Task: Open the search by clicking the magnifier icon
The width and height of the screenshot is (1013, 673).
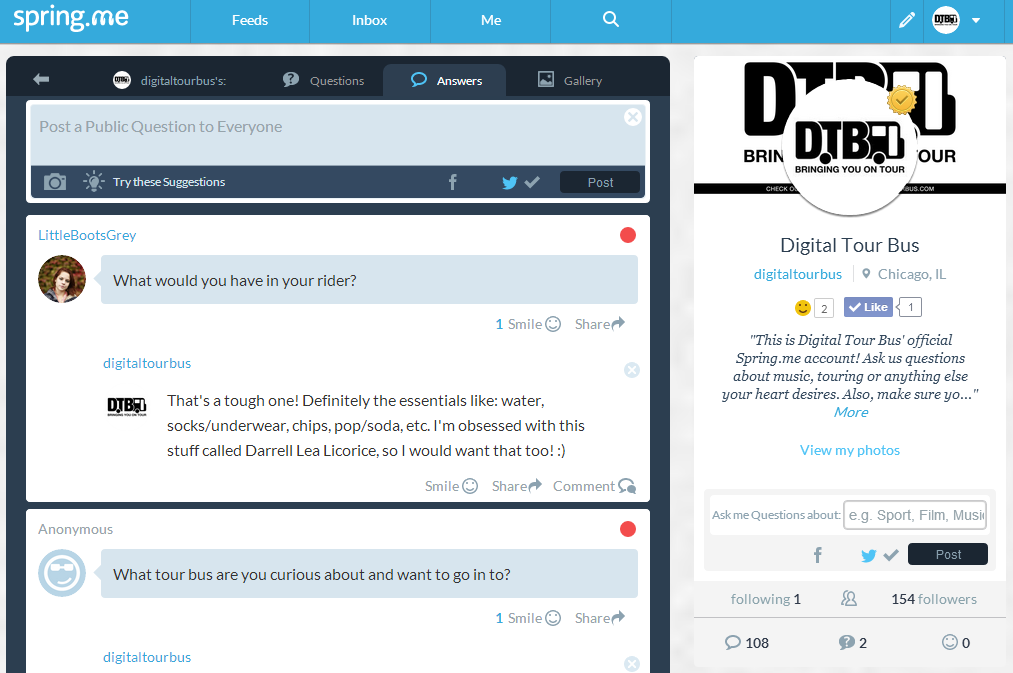Action: click(610, 20)
